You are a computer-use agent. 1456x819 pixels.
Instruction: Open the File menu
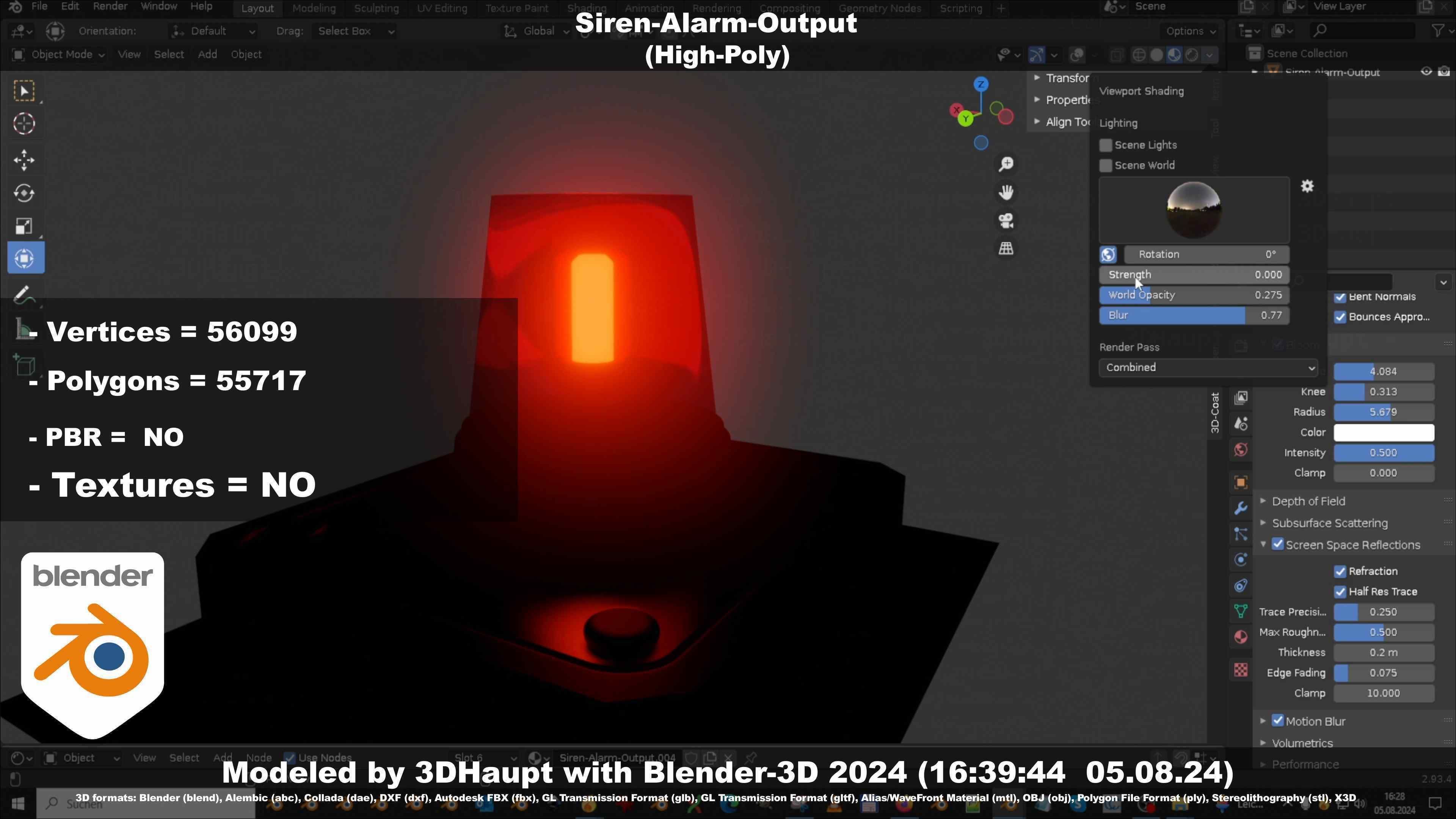pyautogui.click(x=39, y=7)
